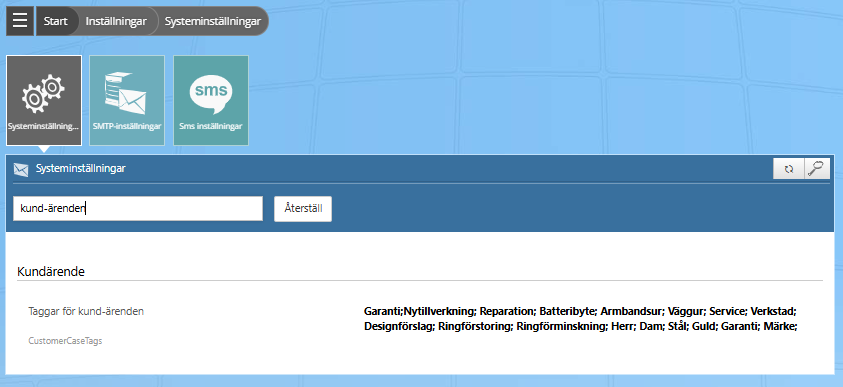Image resolution: width=843 pixels, height=387 pixels.
Task: Open the hamburger main menu
Action: pyautogui.click(x=20, y=21)
